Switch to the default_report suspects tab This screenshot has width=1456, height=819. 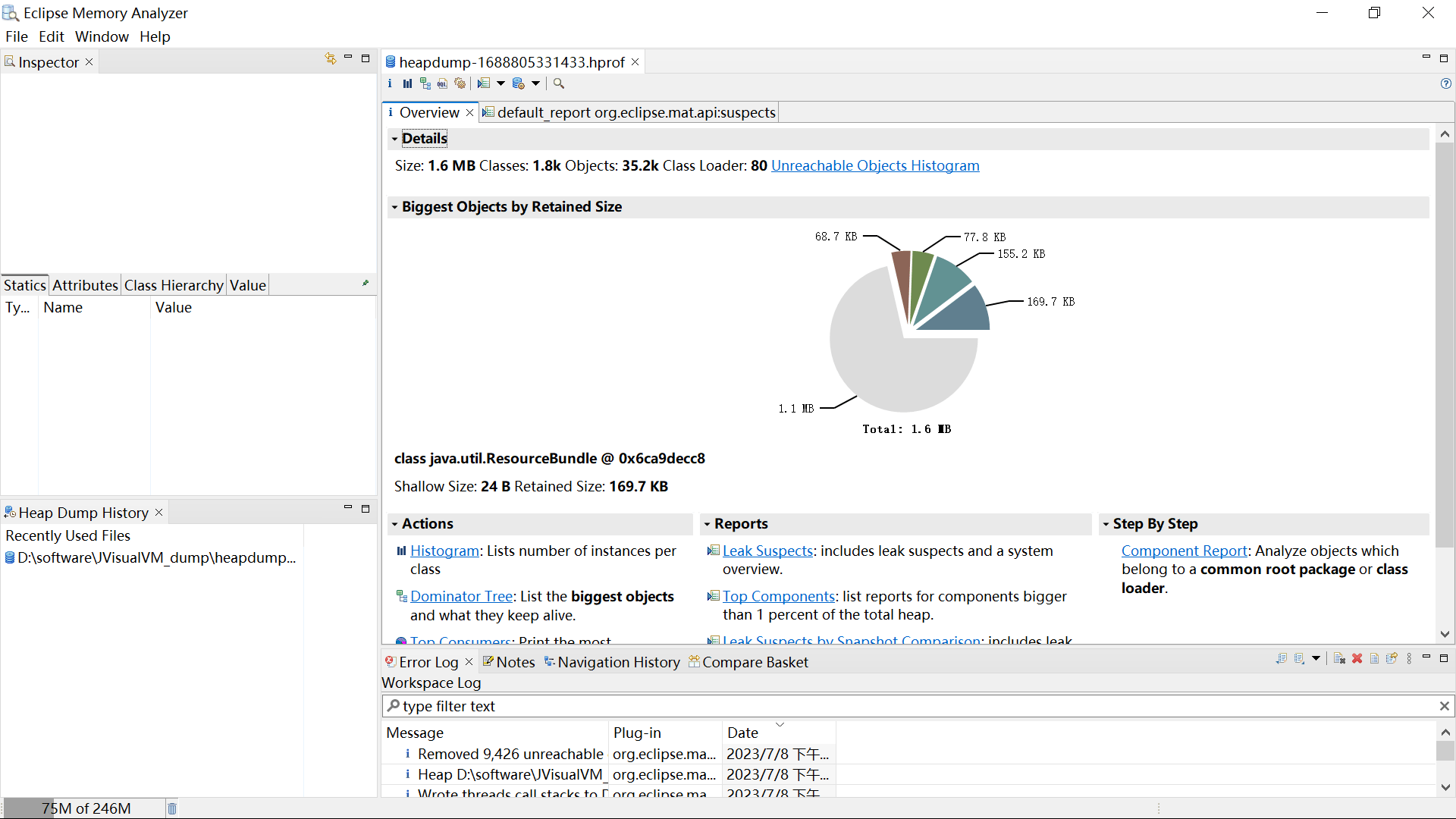pos(635,112)
